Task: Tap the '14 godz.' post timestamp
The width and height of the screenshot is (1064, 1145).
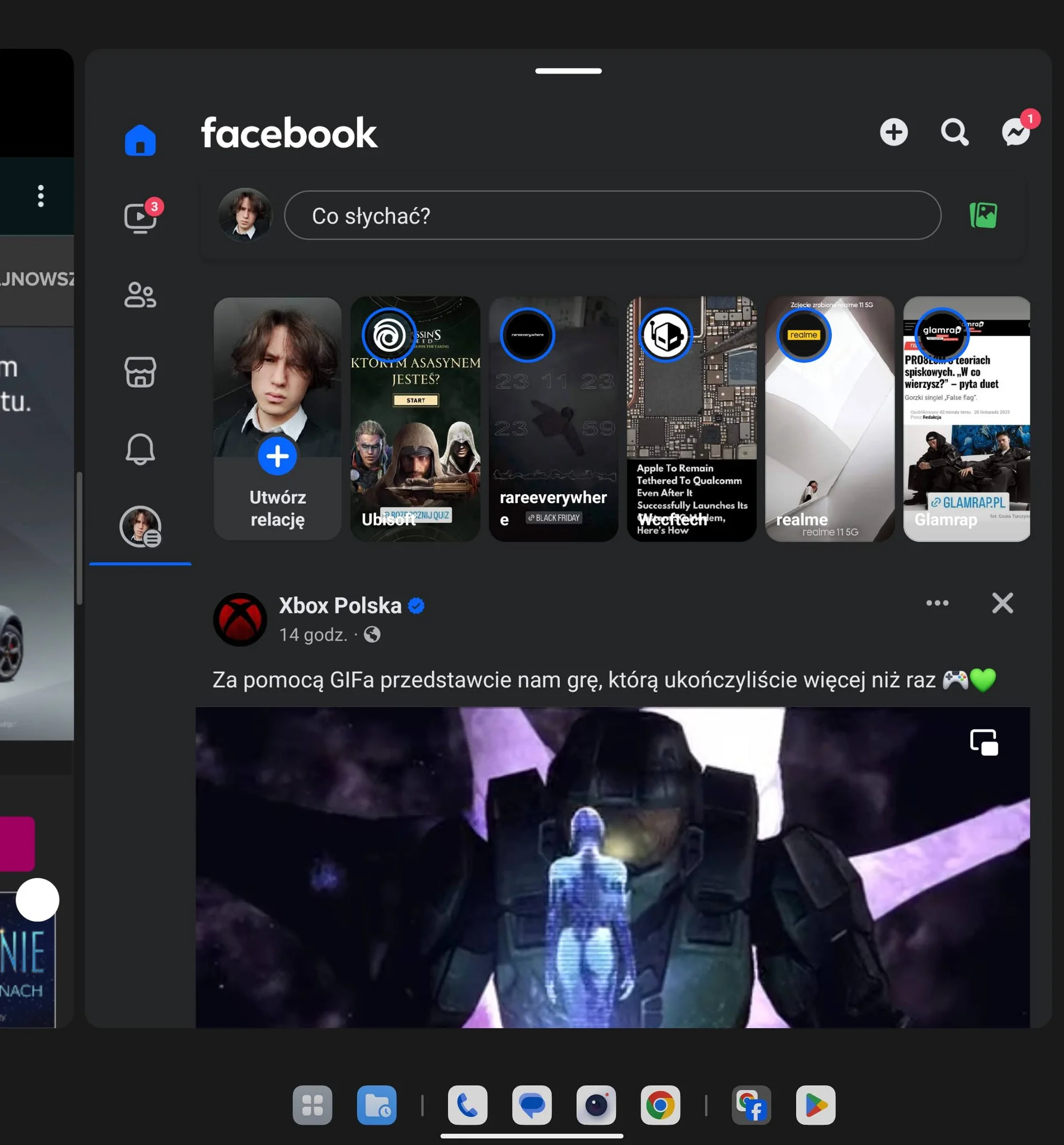Action: [313, 635]
